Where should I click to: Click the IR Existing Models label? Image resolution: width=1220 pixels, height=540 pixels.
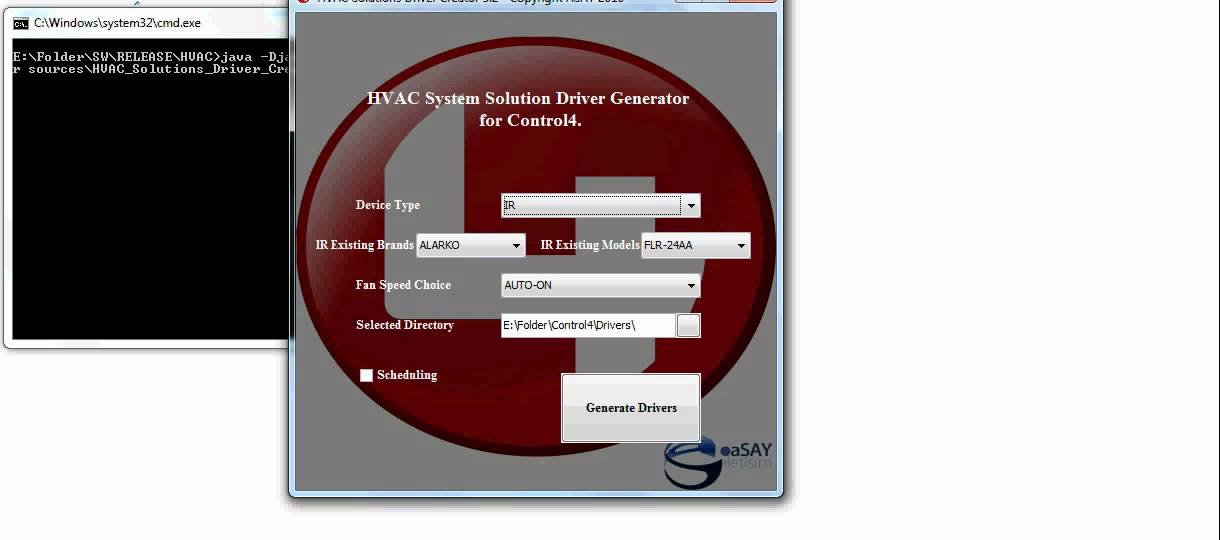pos(590,245)
